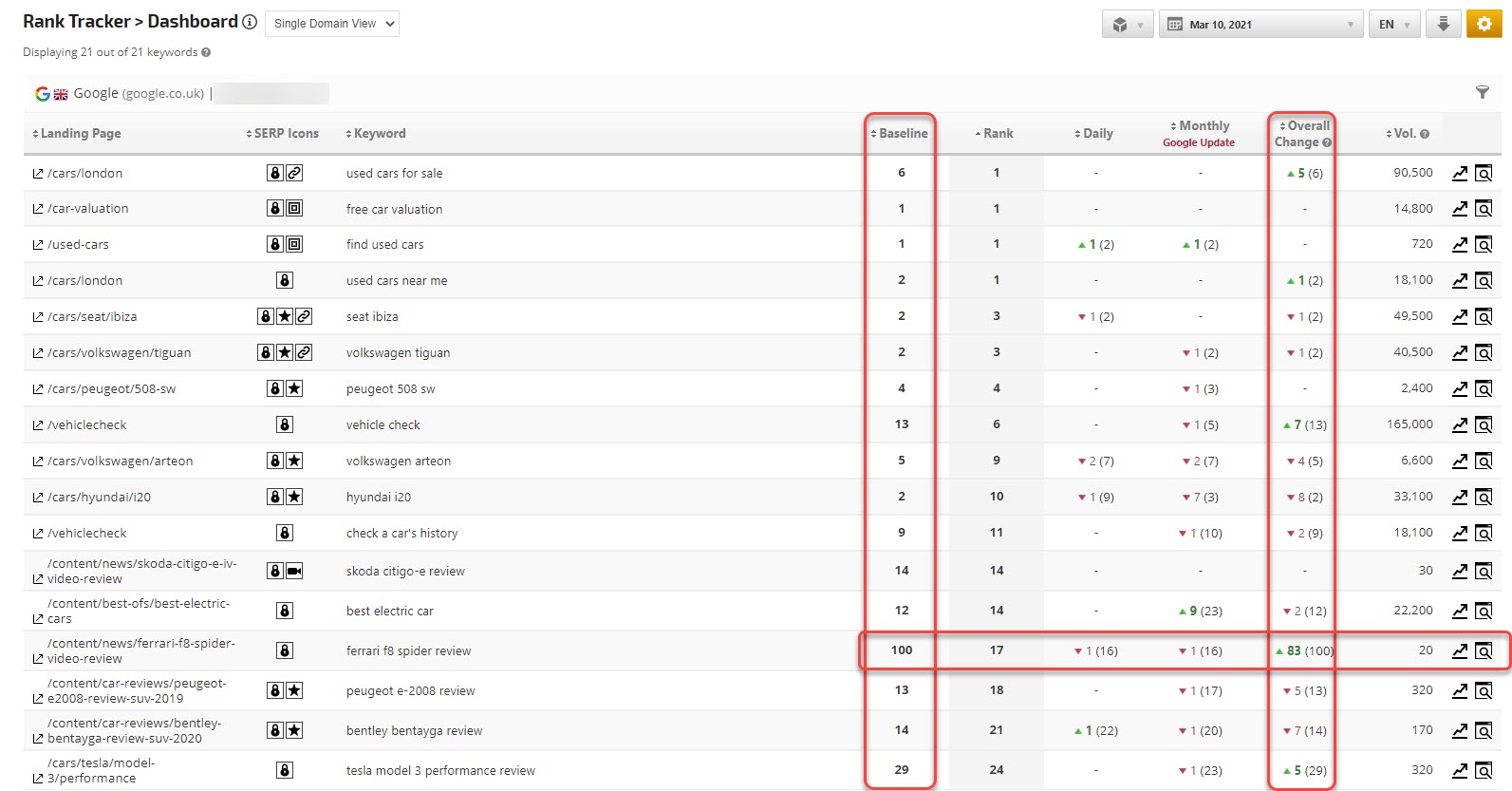Open ranking chart for seat ibiza
Screen dimensions: 1512x791
[x=1460, y=316]
